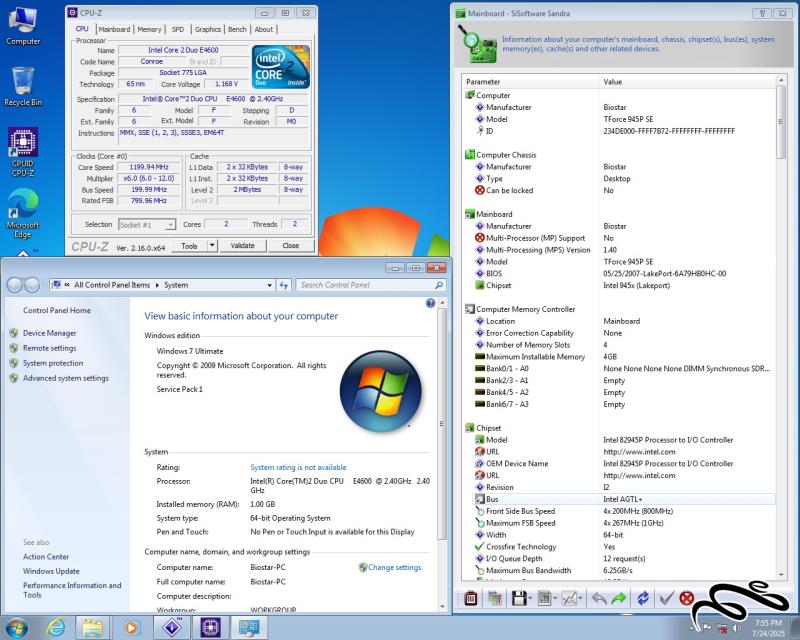Launch the CPUID CPU-Z desktop shortcut
Screen dimensions: 800x640
click(23, 152)
